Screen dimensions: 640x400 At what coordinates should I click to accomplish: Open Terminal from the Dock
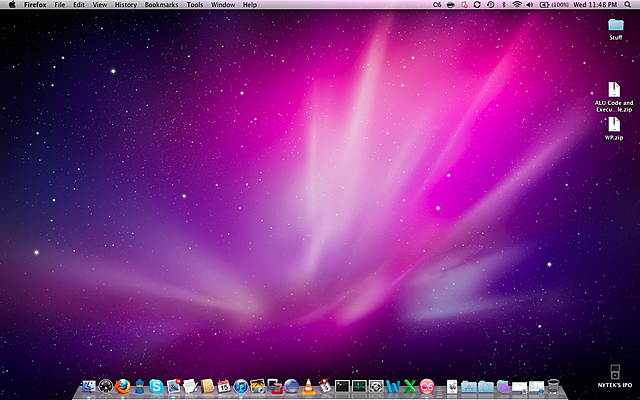pos(342,386)
